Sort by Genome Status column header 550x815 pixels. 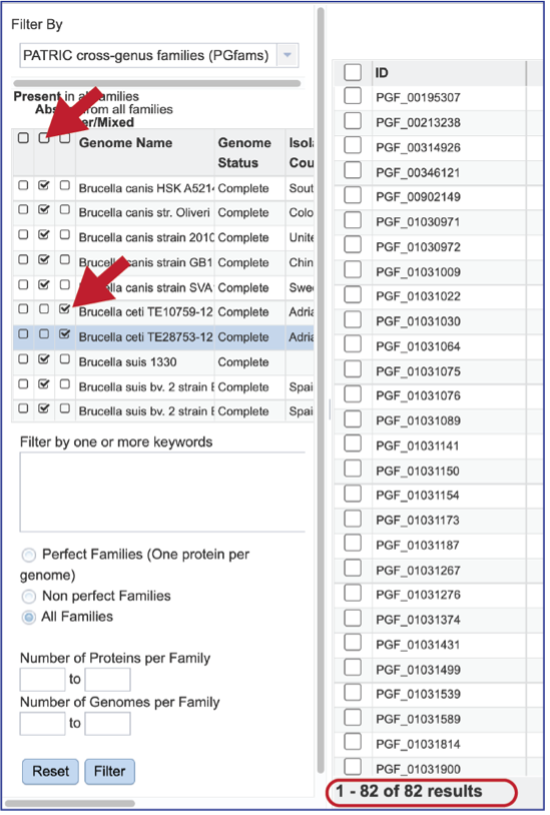point(245,153)
